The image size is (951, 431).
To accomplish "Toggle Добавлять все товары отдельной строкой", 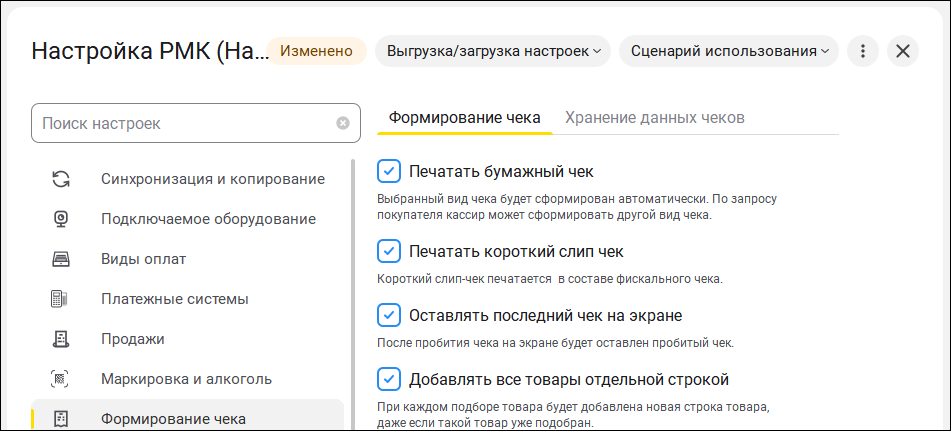I will pyautogui.click(x=389, y=379).
